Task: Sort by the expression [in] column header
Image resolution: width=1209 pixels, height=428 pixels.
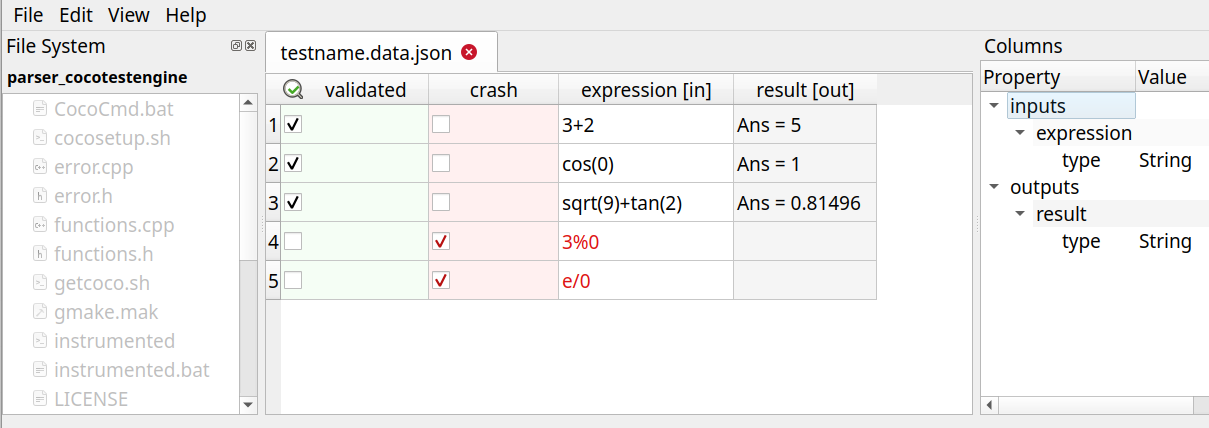Action: pos(645,90)
